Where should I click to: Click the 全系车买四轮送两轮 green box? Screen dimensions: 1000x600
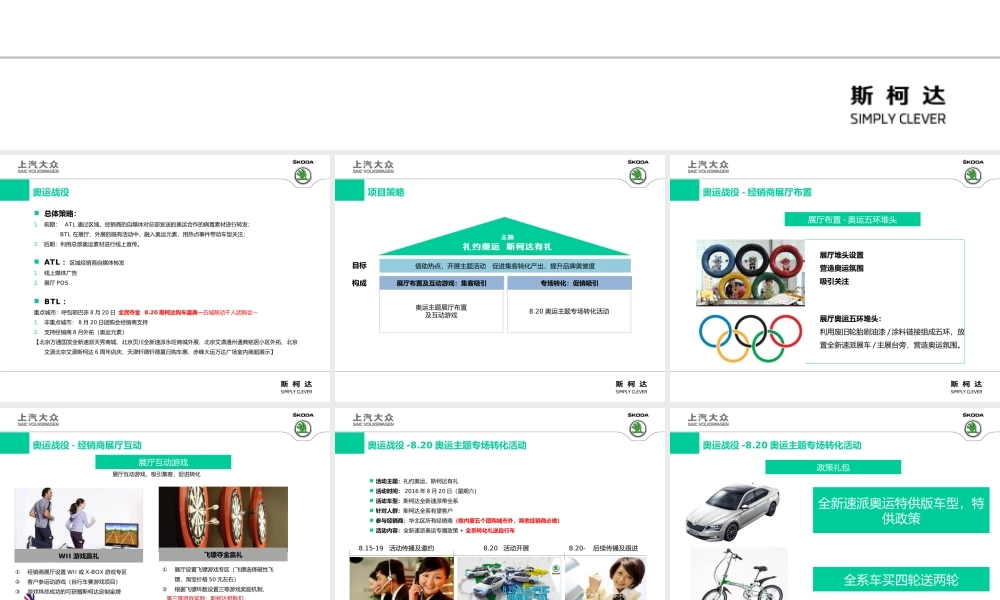901,580
